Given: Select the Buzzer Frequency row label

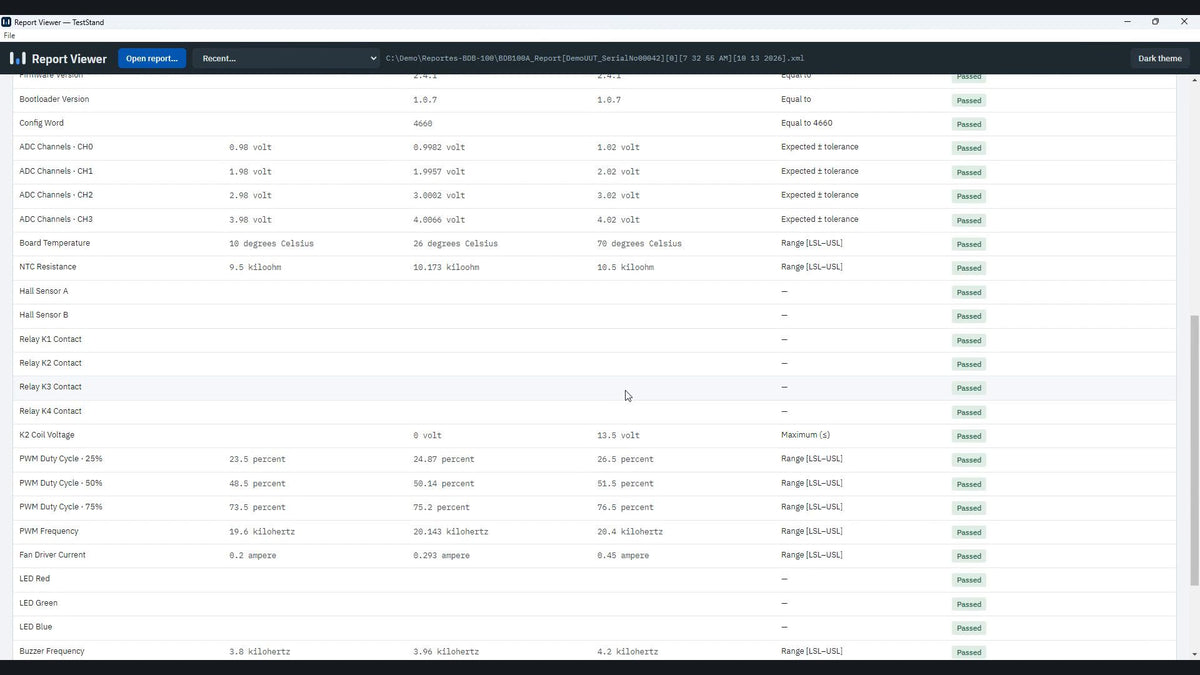Looking at the screenshot, I should (52, 651).
